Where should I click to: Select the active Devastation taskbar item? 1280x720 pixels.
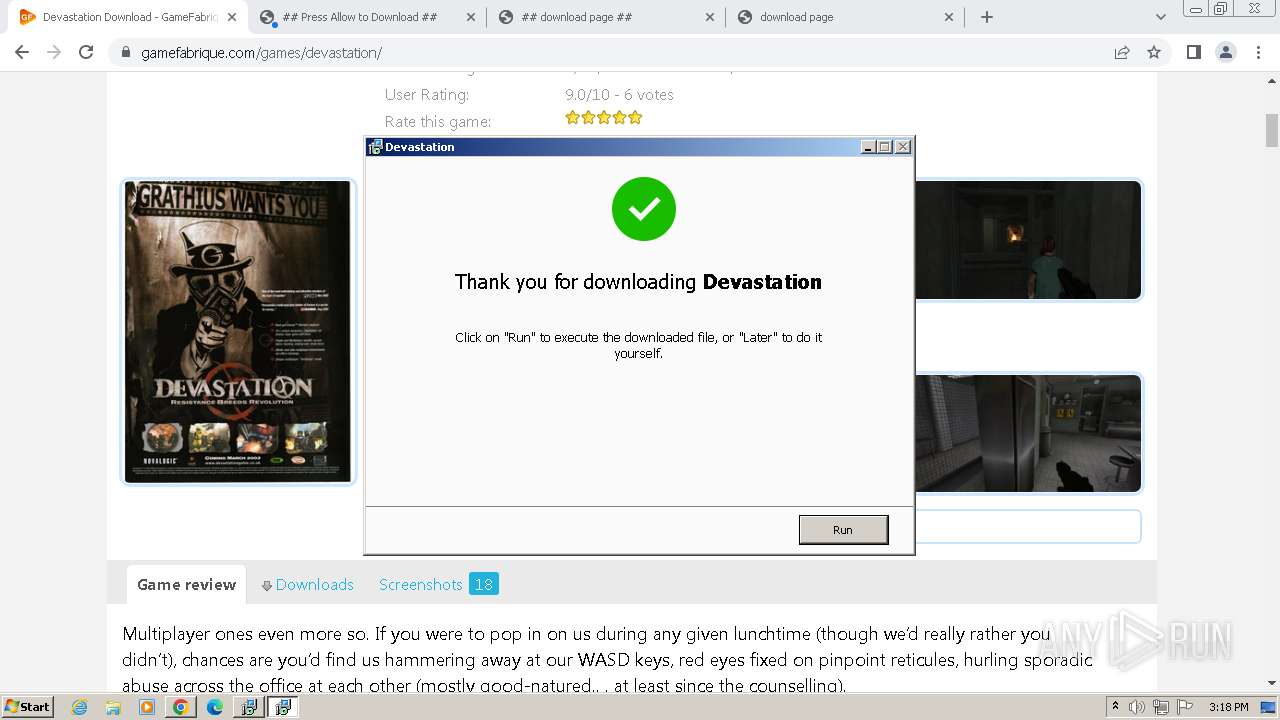[x=283, y=707]
